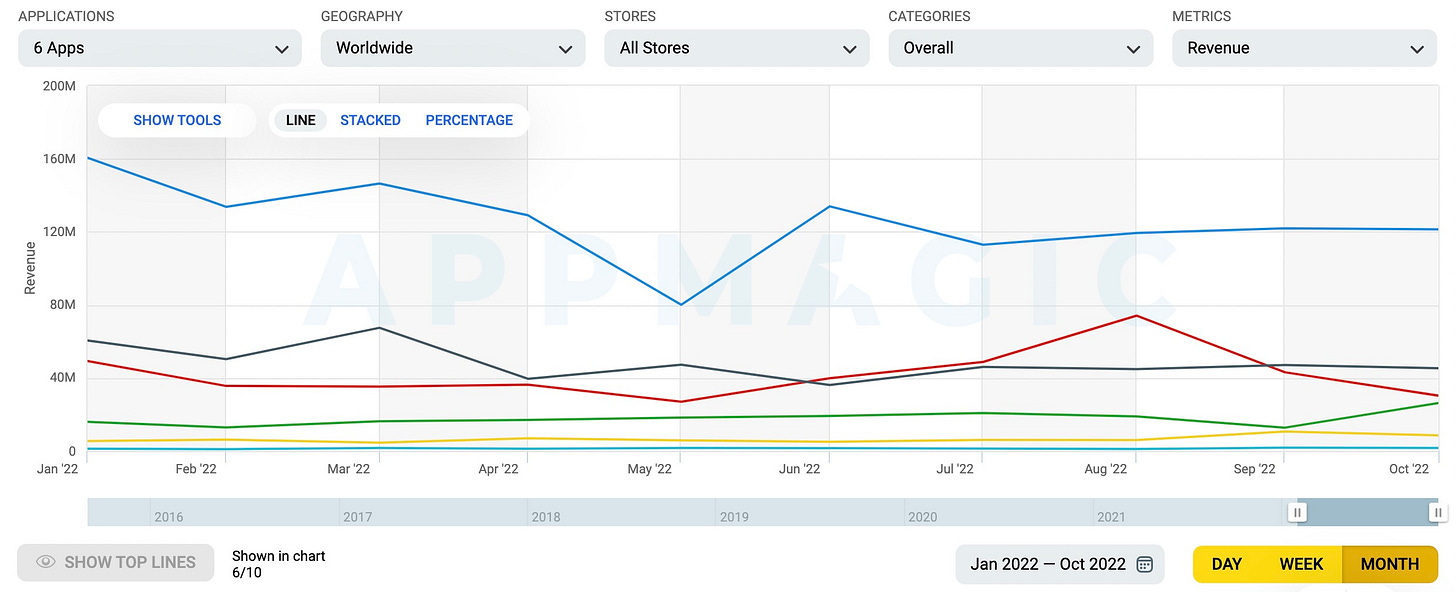Grab the left timeline range handle
This screenshot has height=592, width=1456.
pyautogui.click(x=1297, y=512)
